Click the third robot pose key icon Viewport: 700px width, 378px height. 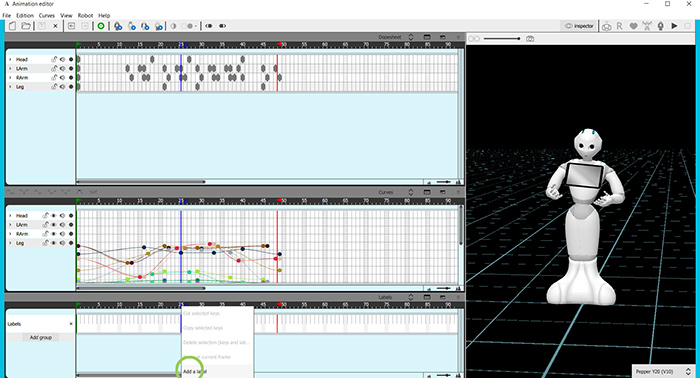point(145,26)
